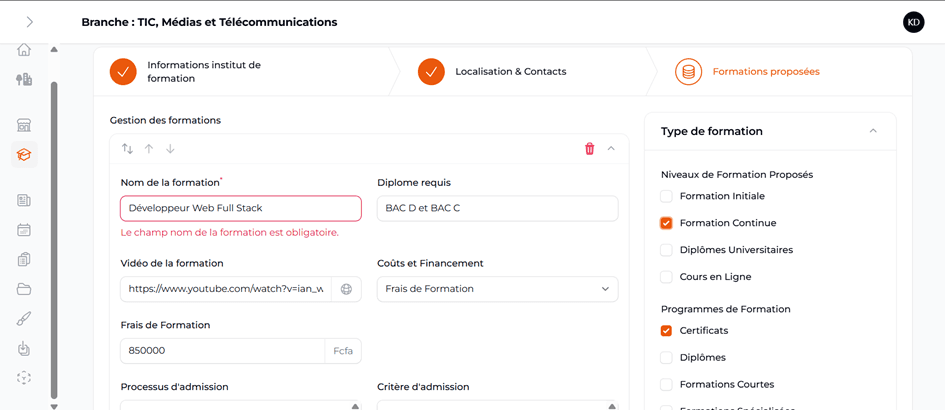Click the 'Diplome requis' label
945x410 pixels.
click(414, 182)
